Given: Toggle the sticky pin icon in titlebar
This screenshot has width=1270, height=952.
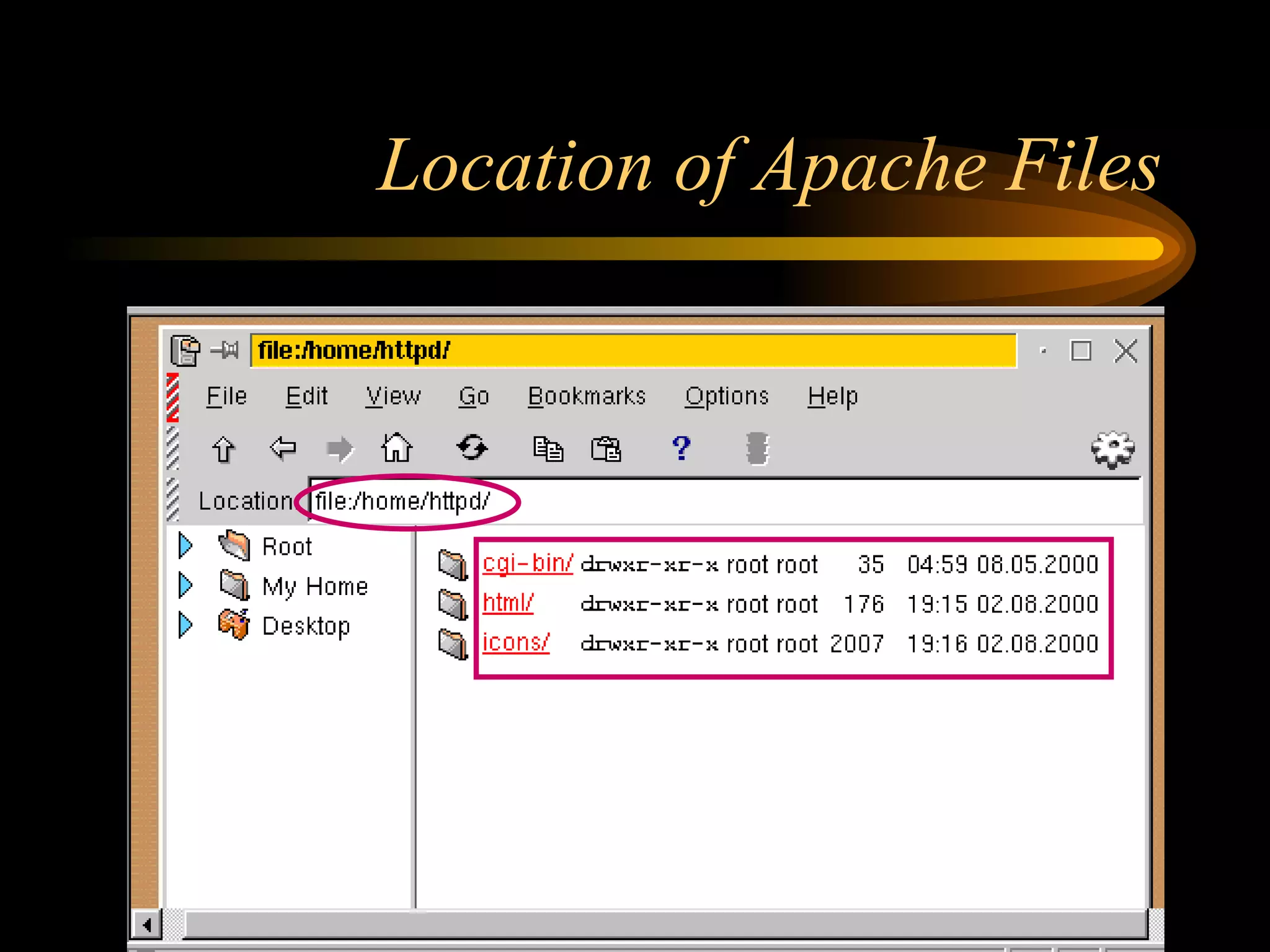Looking at the screenshot, I should coord(225,351).
